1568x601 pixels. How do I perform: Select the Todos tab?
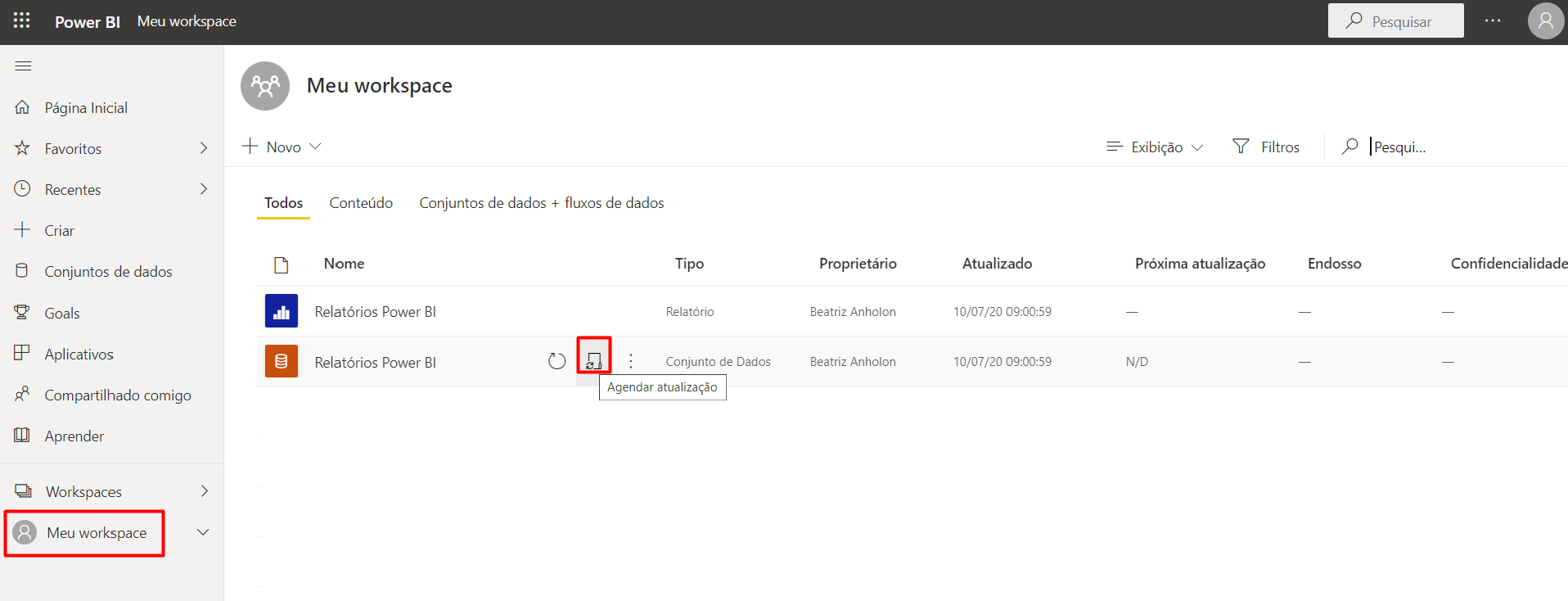tap(283, 203)
